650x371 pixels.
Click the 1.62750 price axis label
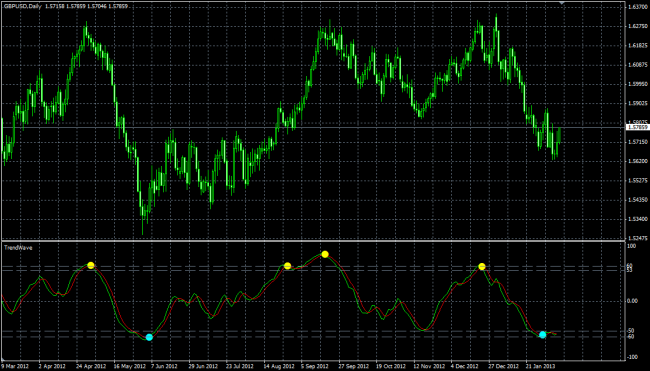[638, 26]
